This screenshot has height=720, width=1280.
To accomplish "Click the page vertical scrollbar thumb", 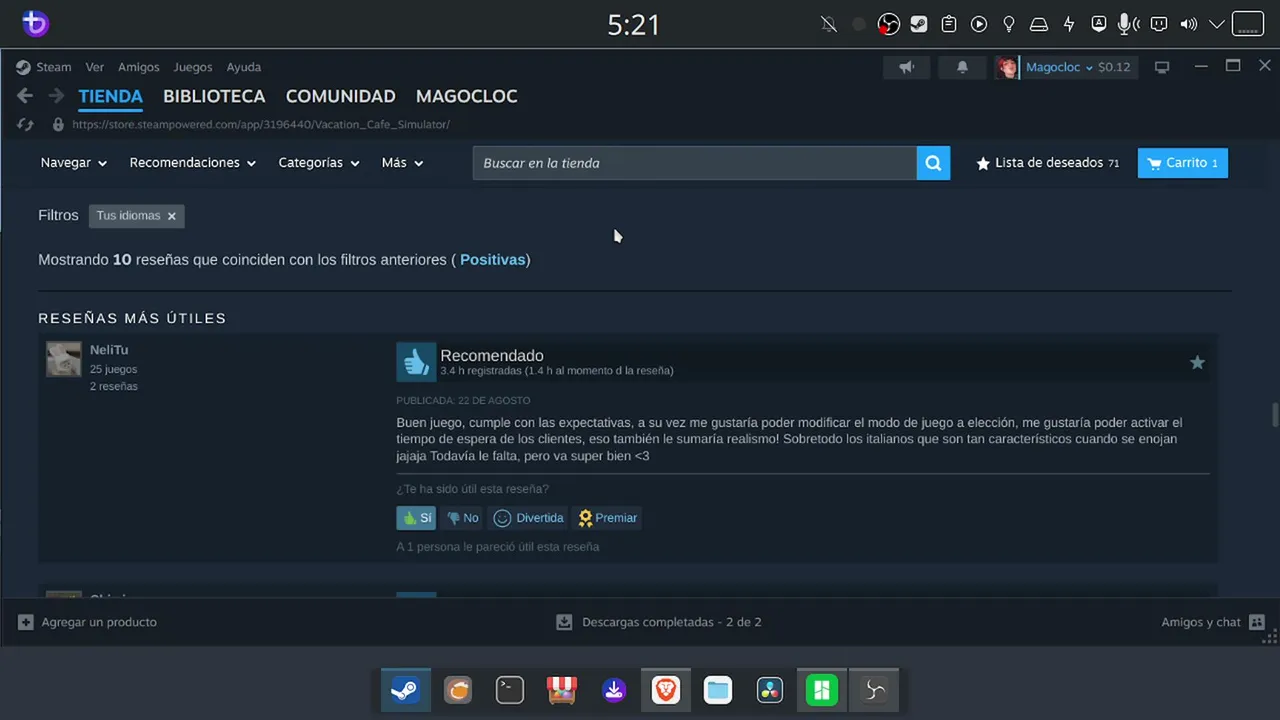I will (x=1274, y=414).
